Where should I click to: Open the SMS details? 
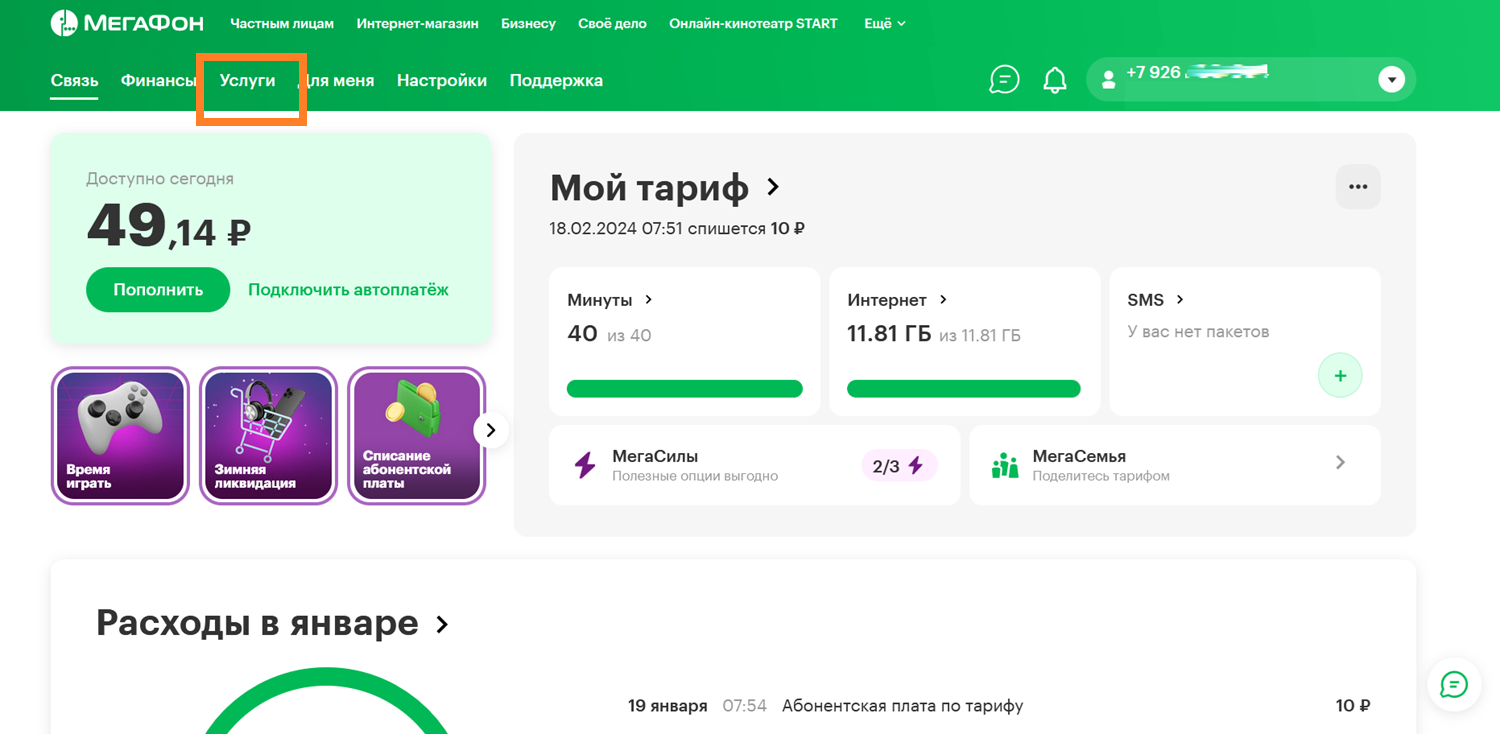pyautogui.click(x=1156, y=300)
